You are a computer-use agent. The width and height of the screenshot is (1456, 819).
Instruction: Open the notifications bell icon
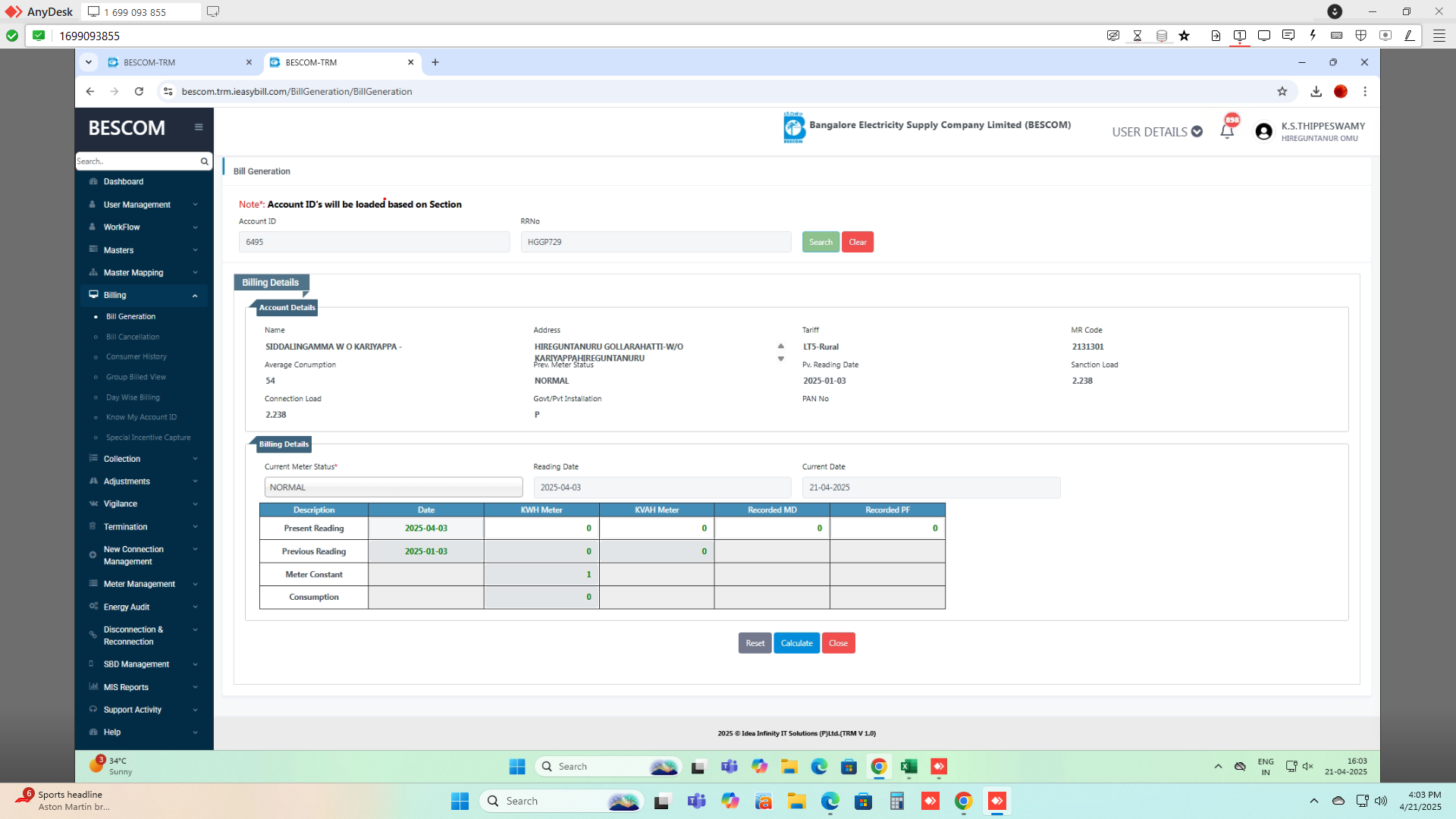[x=1227, y=131]
